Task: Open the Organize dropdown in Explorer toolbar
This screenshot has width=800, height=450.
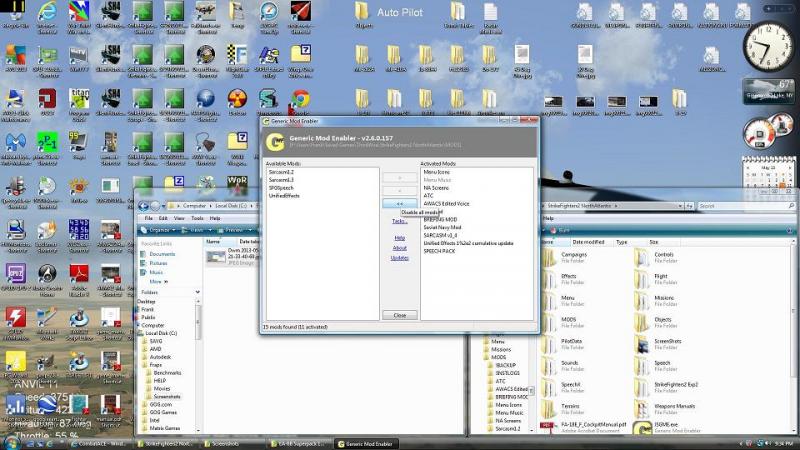Action: [x=159, y=231]
